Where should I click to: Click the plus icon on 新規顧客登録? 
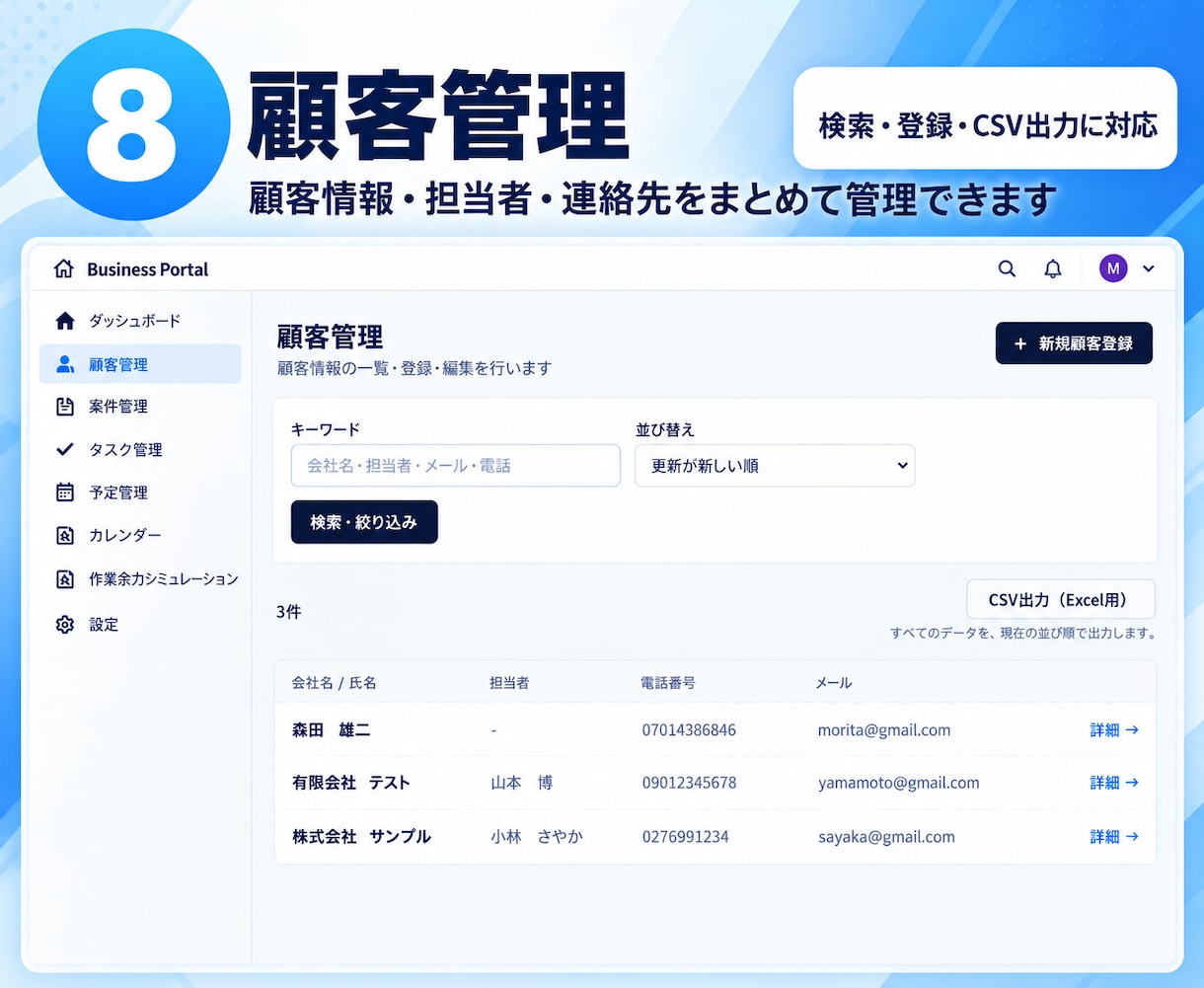coord(1020,343)
